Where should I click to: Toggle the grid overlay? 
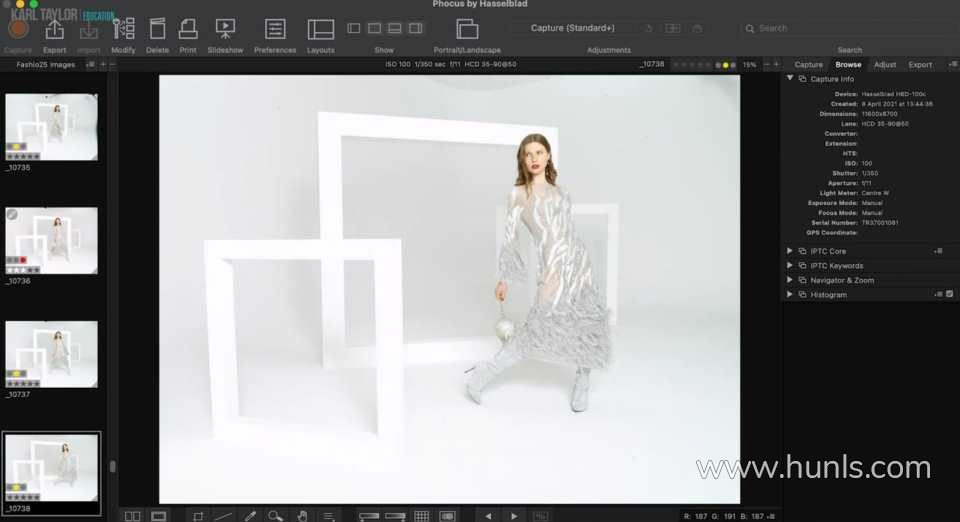[x=421, y=516]
